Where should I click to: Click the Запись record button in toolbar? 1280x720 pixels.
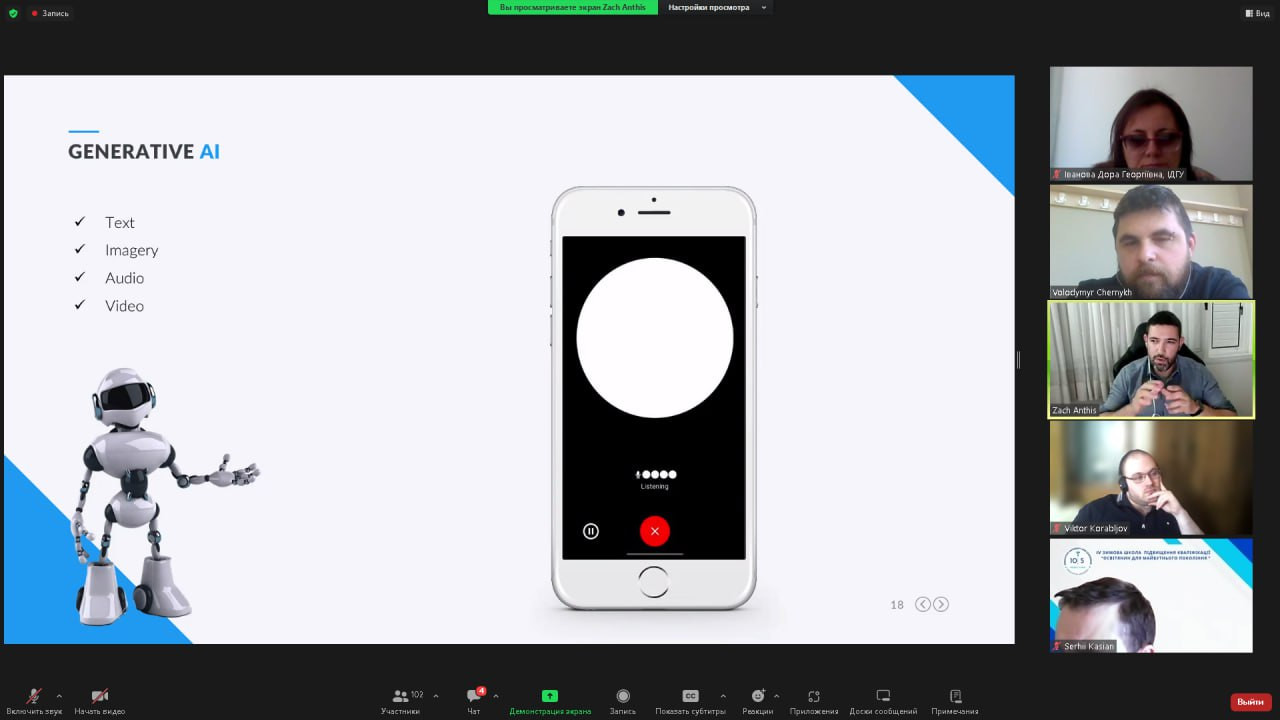623,701
